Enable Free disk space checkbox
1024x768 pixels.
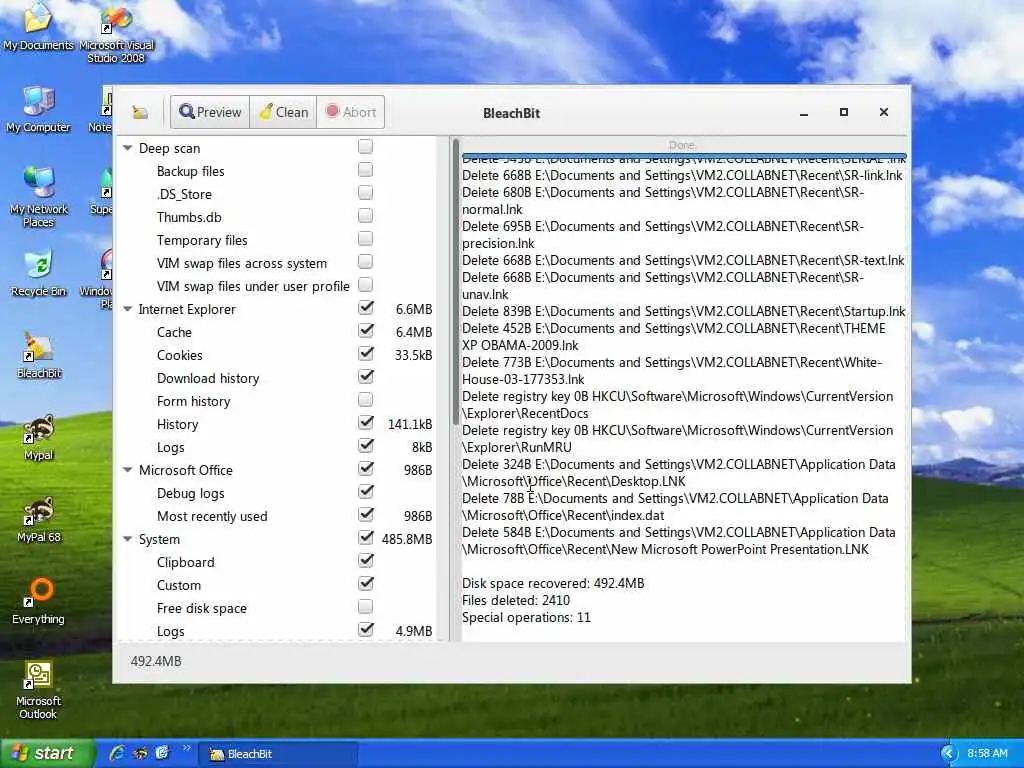click(366, 607)
